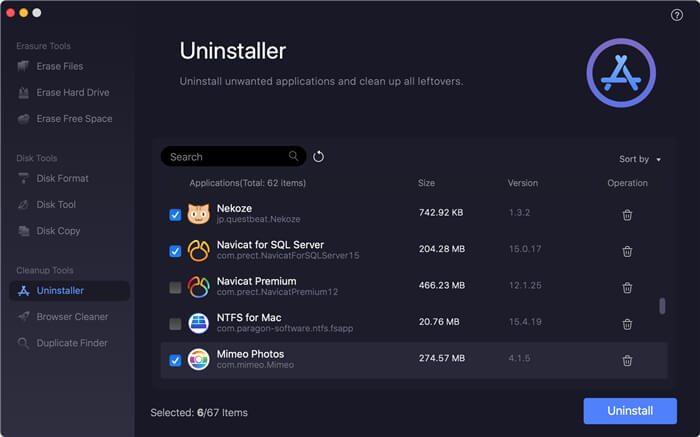Open Duplicate Finder from the sidebar
This screenshot has width=700, height=437.
71,343
